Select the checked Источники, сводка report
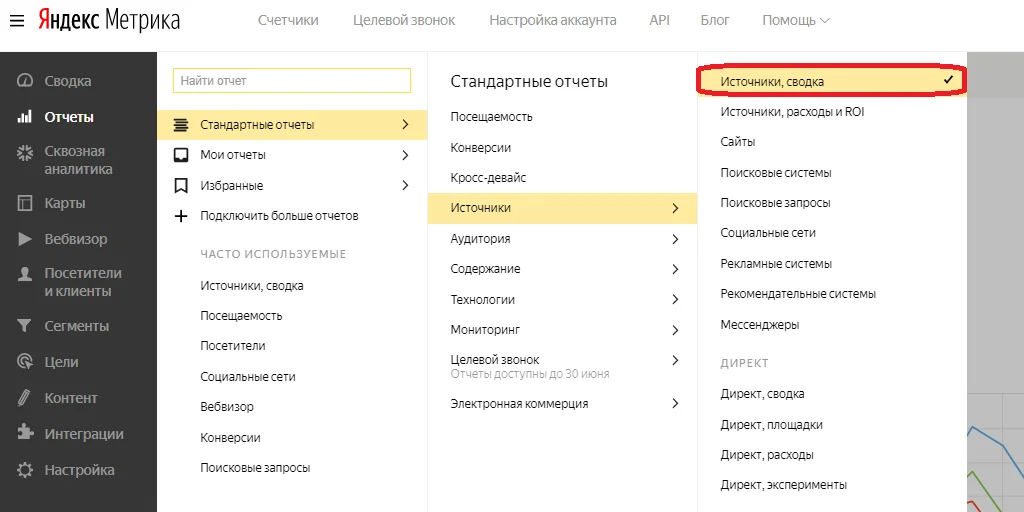 click(x=831, y=82)
